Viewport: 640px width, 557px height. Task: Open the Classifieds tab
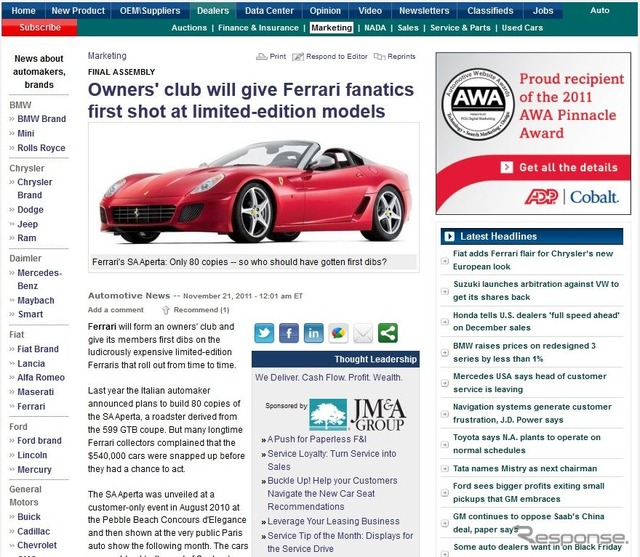click(490, 11)
